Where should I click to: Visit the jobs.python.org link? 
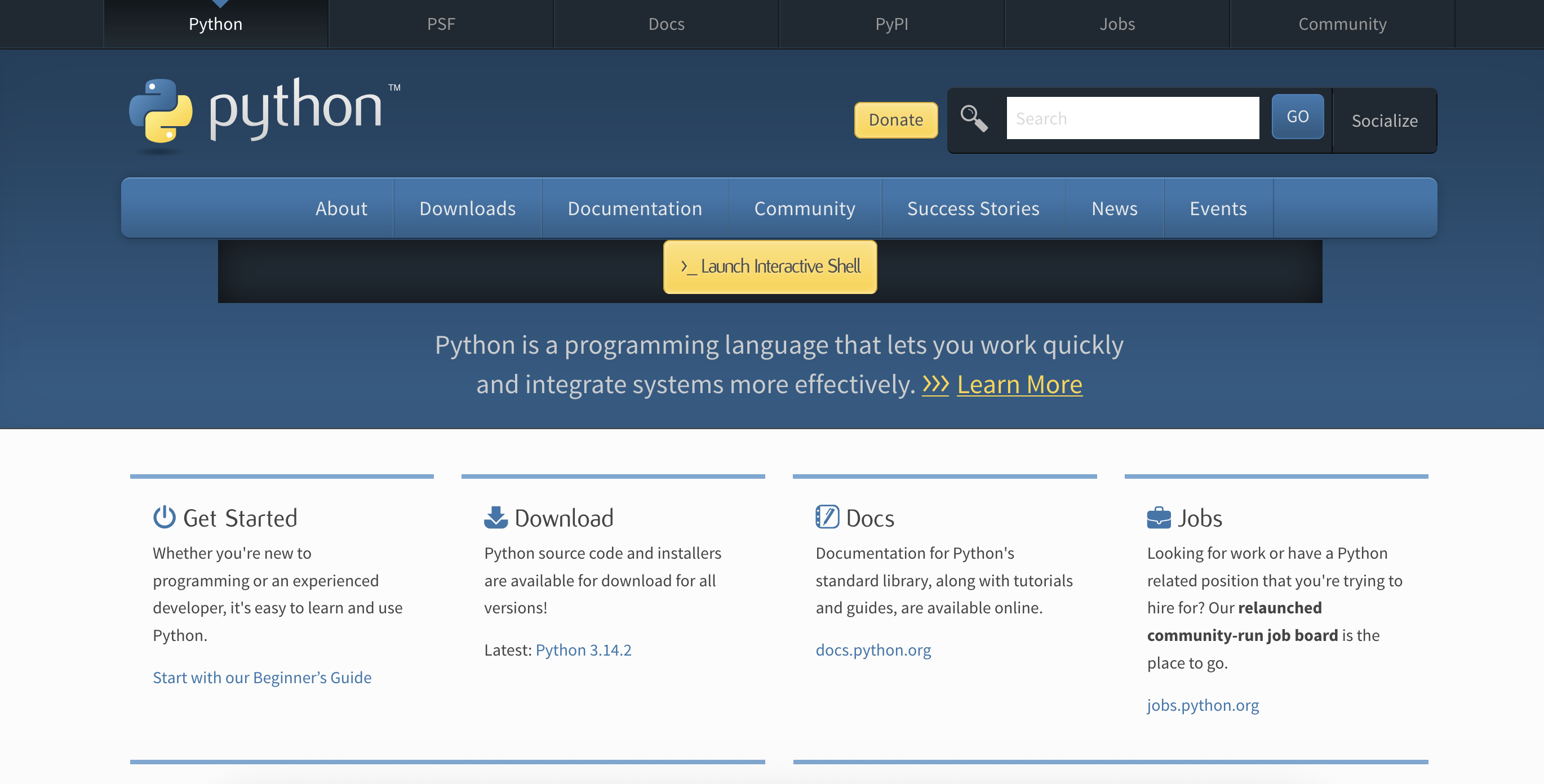tap(1203, 705)
